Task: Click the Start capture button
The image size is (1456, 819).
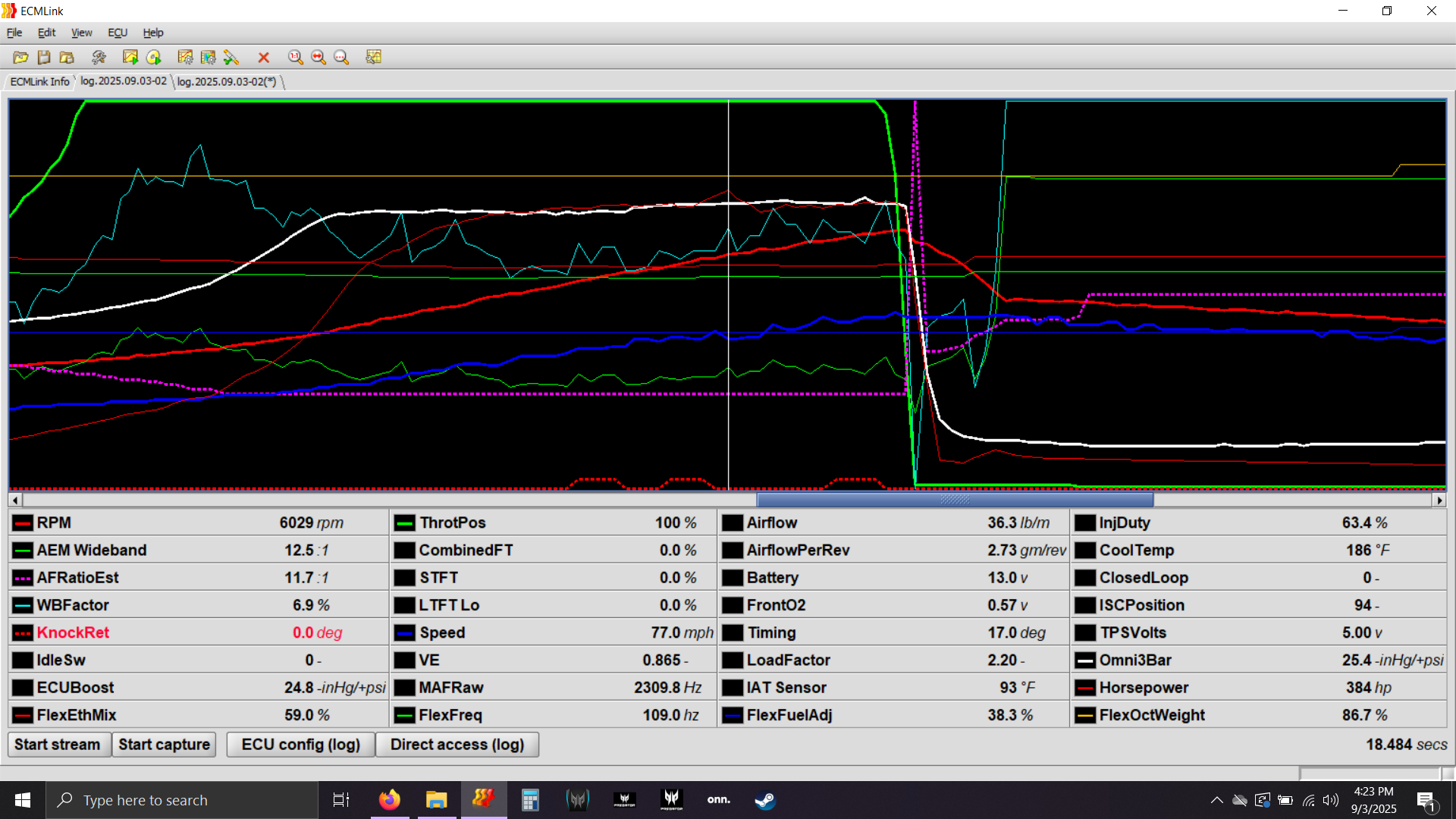Action: 164,745
